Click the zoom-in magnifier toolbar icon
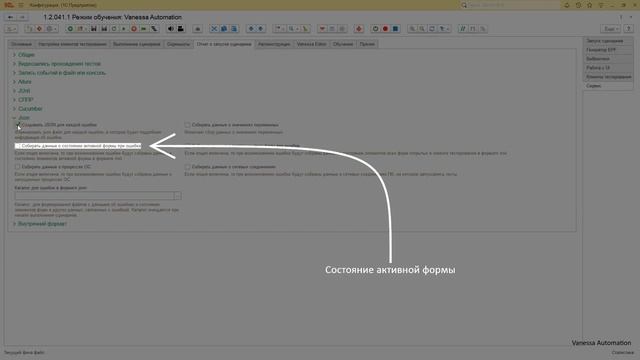 [x=412, y=29]
